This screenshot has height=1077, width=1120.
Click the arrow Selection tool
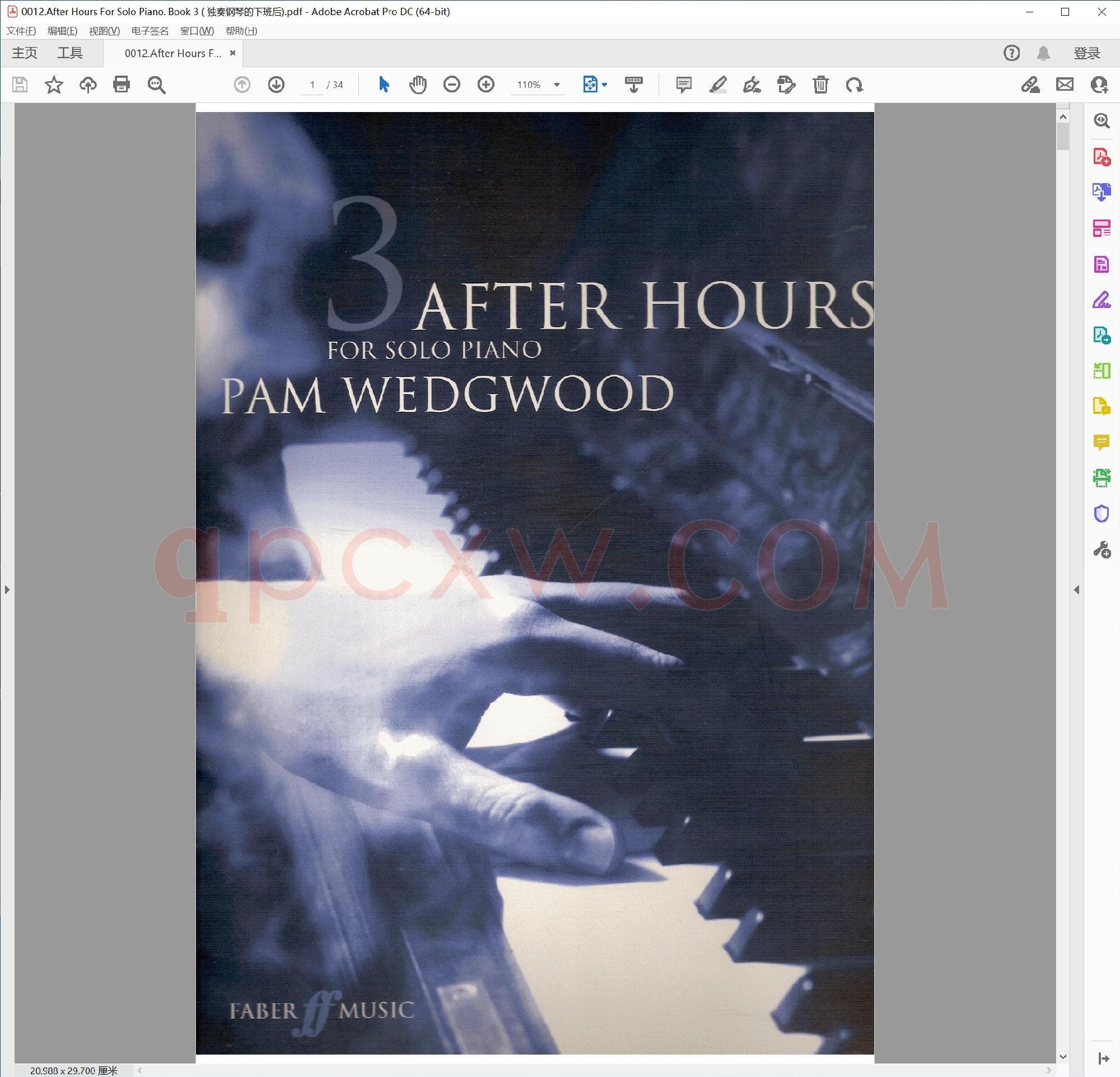tap(384, 85)
